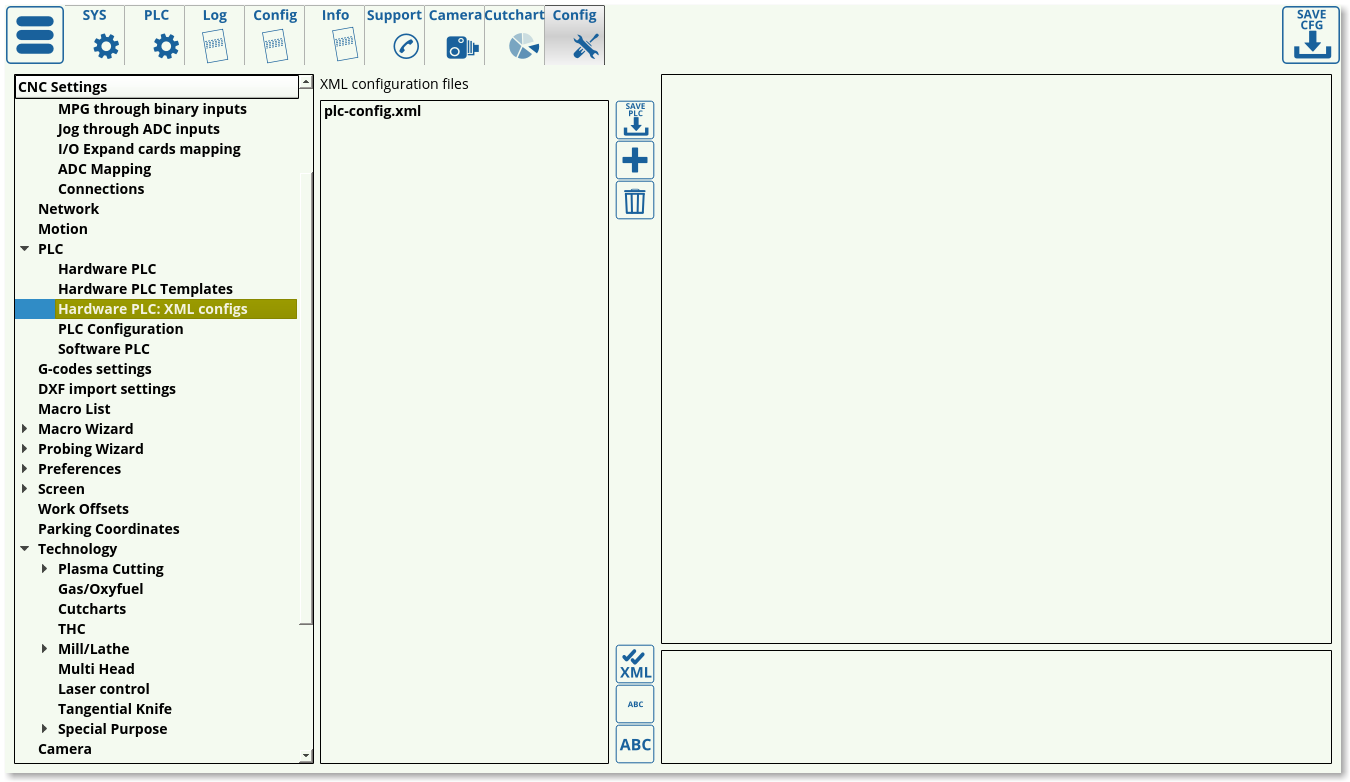Click the SAVE CFG download icon
This screenshot has height=782, width=1350.
coord(1310,35)
